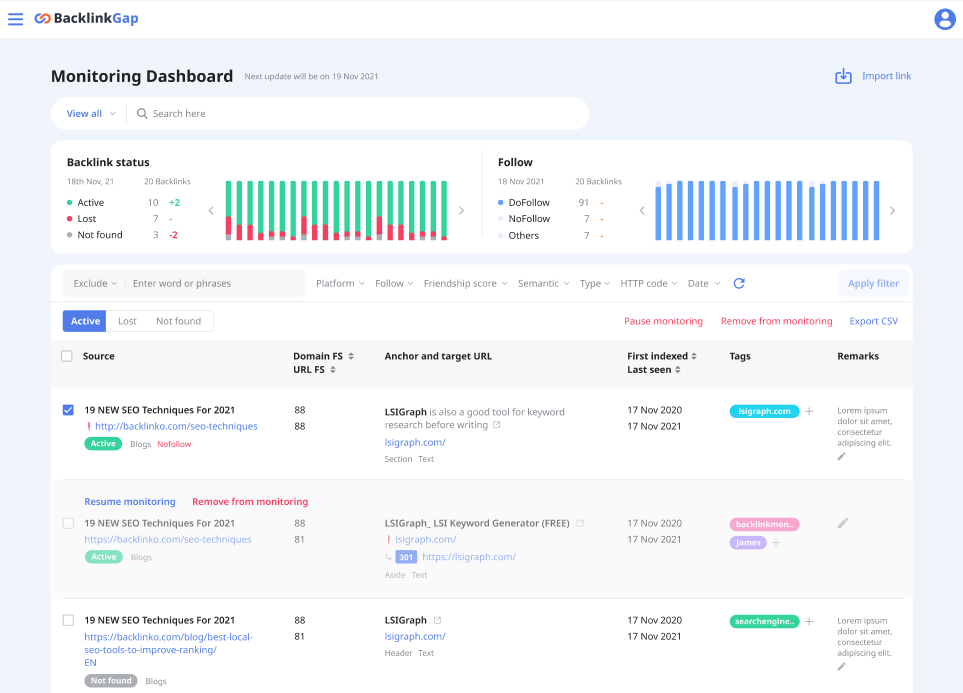This screenshot has width=963, height=693.
Task: Expand the Semantic filter
Action: click(544, 283)
